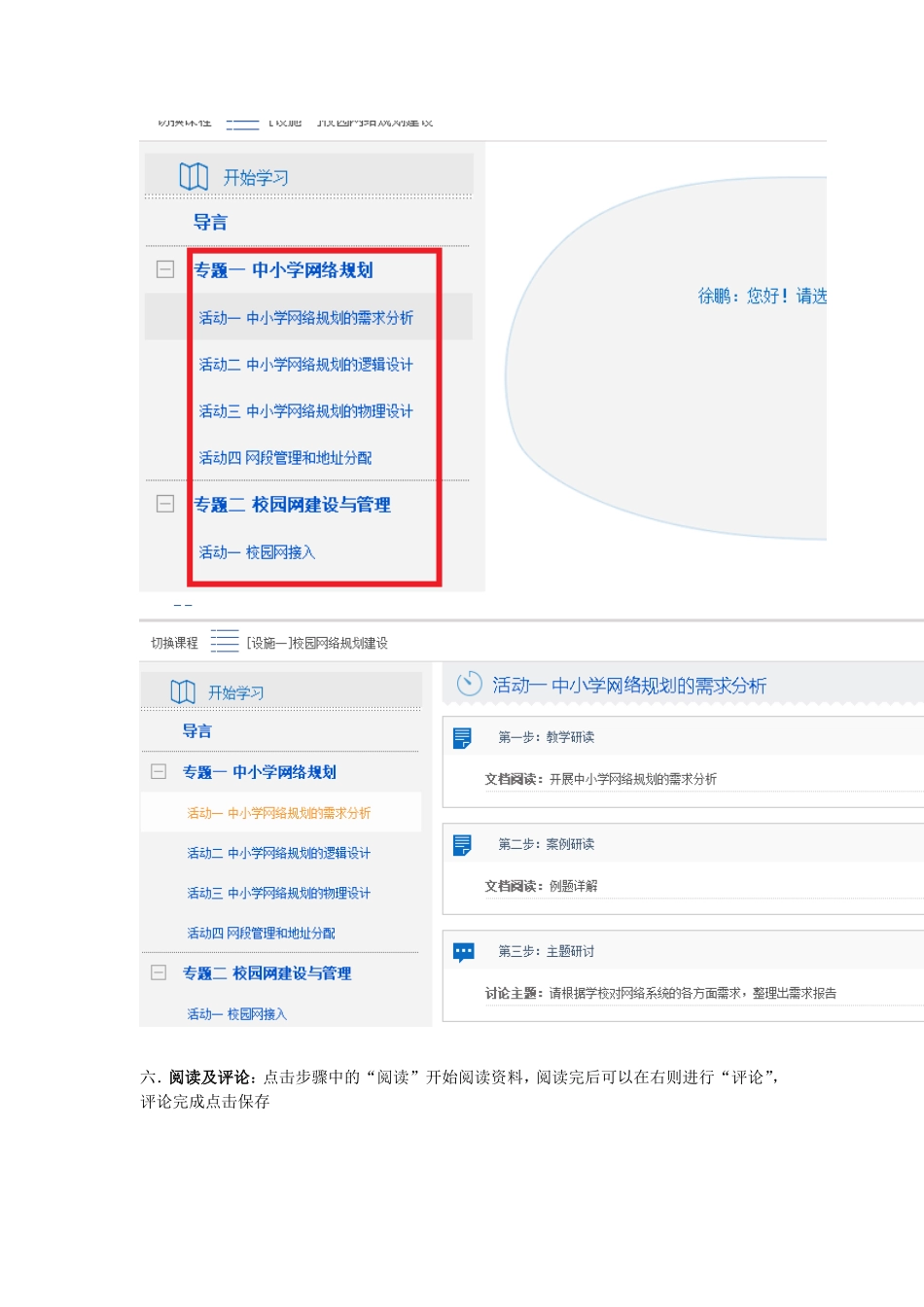This screenshot has width=924, height=1307.
Task: Open 导言 in the upper screenshot sidebar
Action: (x=210, y=222)
